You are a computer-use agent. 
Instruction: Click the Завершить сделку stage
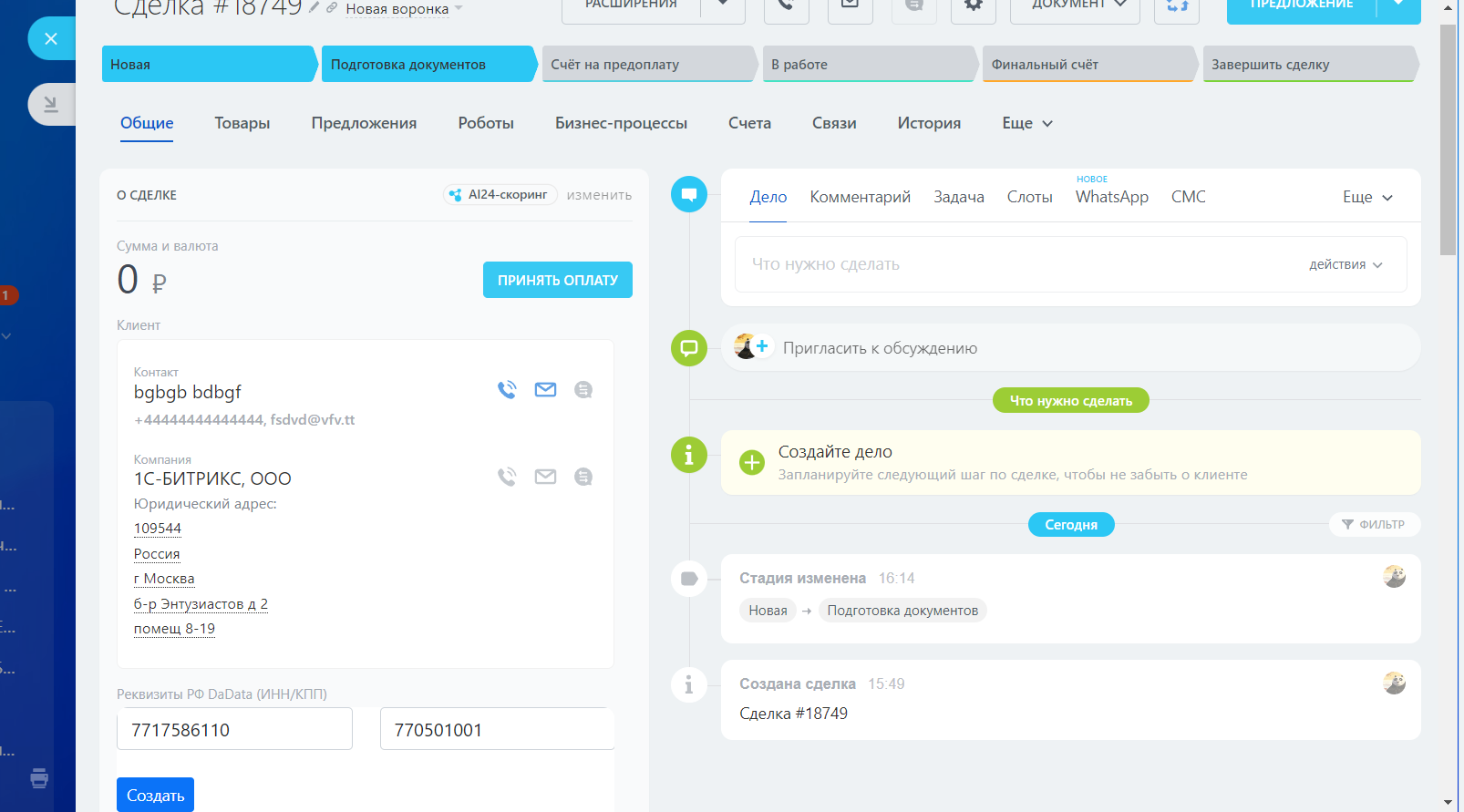click(x=1310, y=64)
